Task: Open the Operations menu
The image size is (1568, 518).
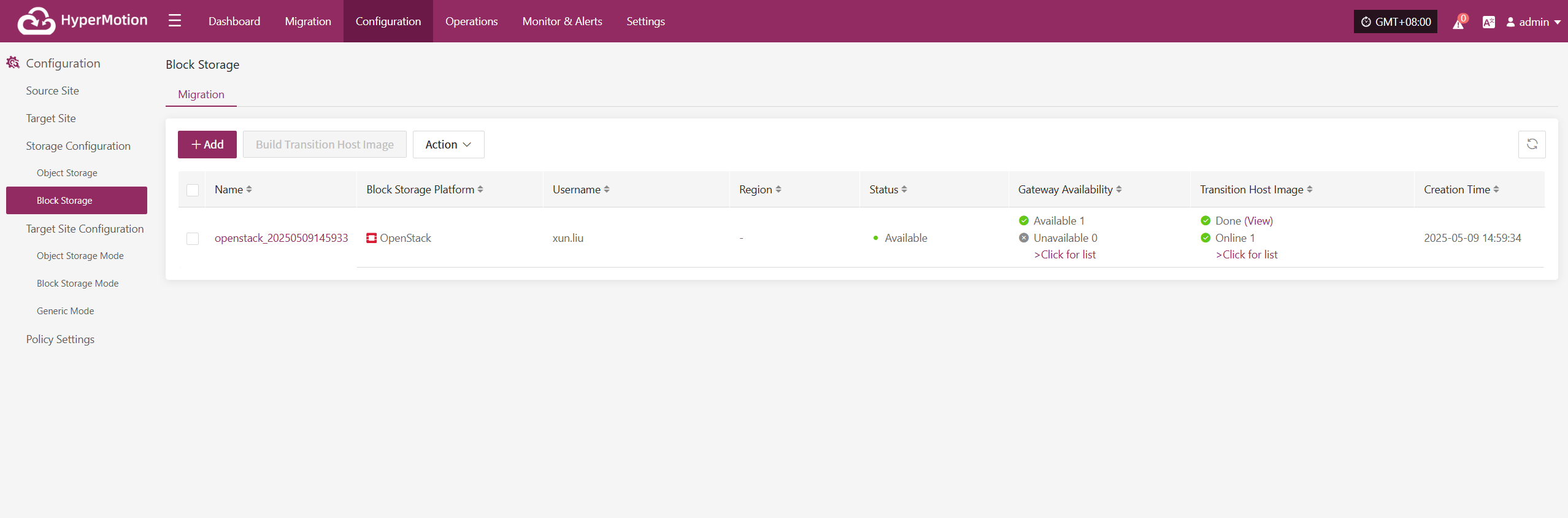Action: point(472,21)
